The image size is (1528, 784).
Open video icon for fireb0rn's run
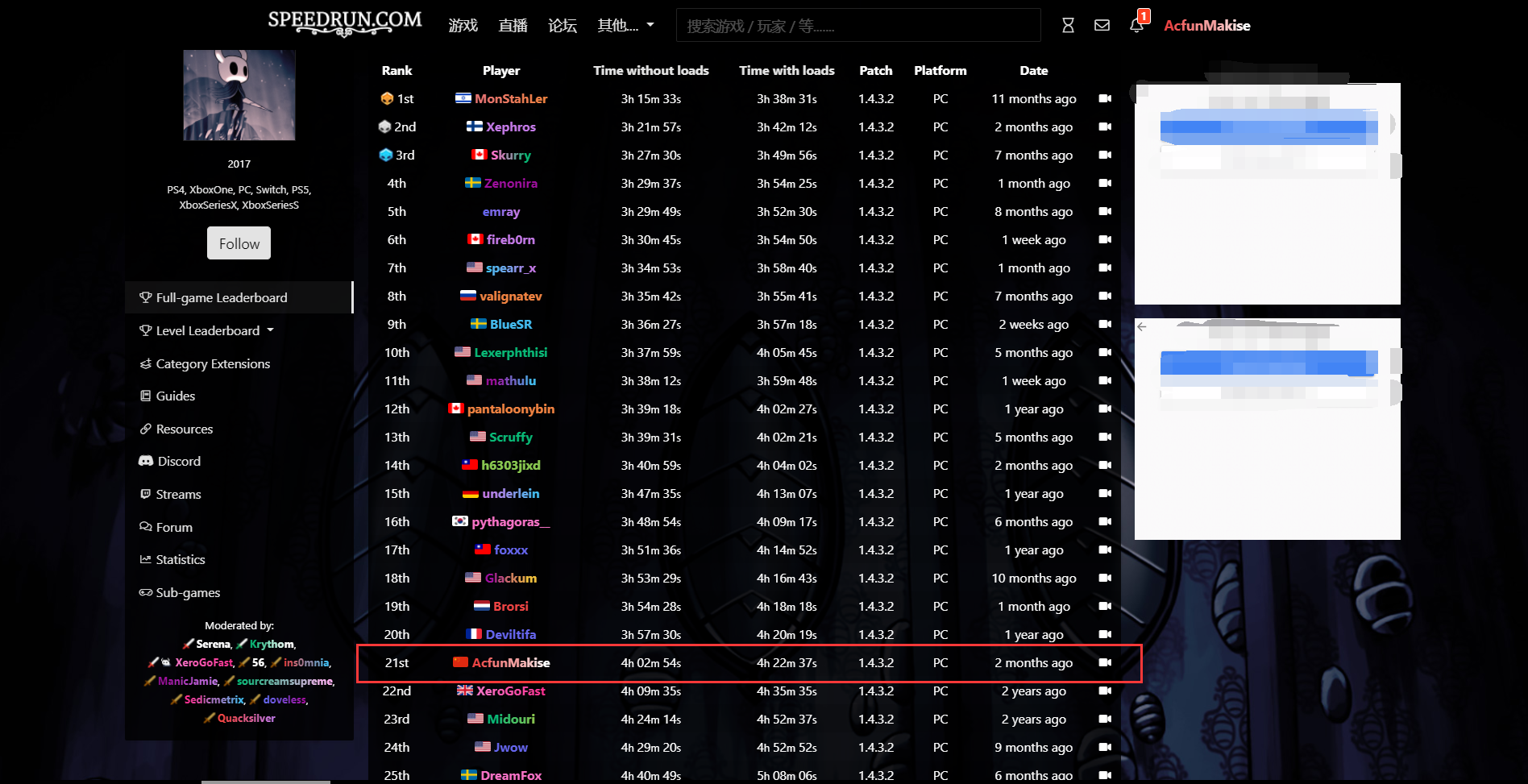[x=1105, y=239]
